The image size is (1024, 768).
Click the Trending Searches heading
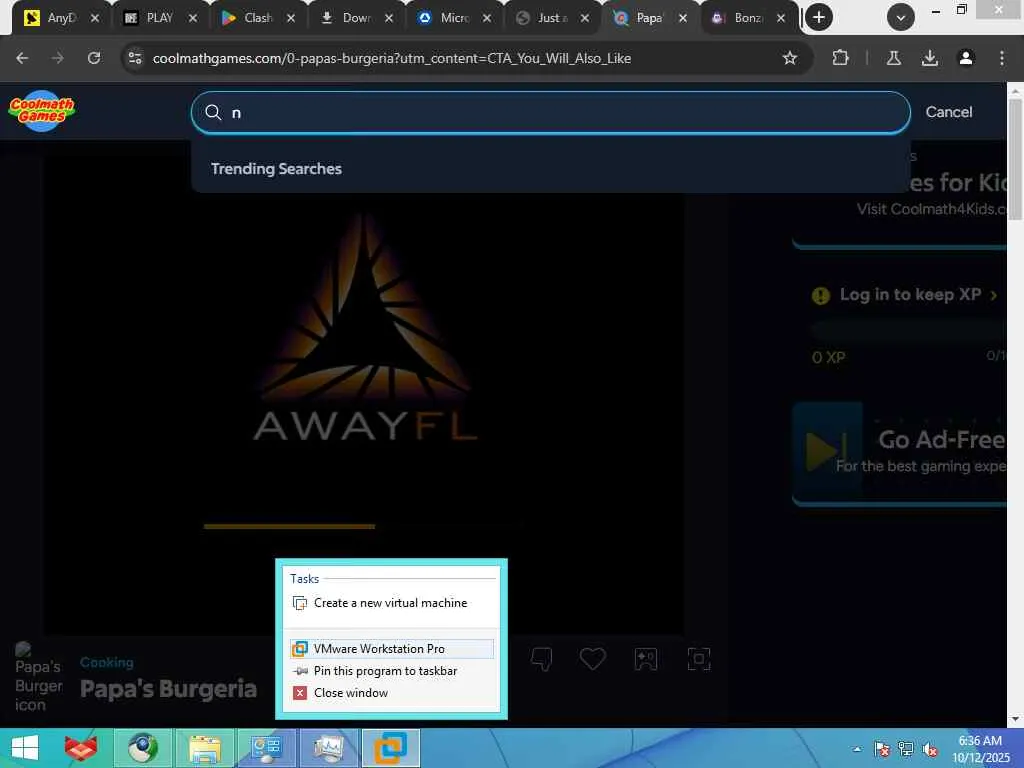coord(276,168)
